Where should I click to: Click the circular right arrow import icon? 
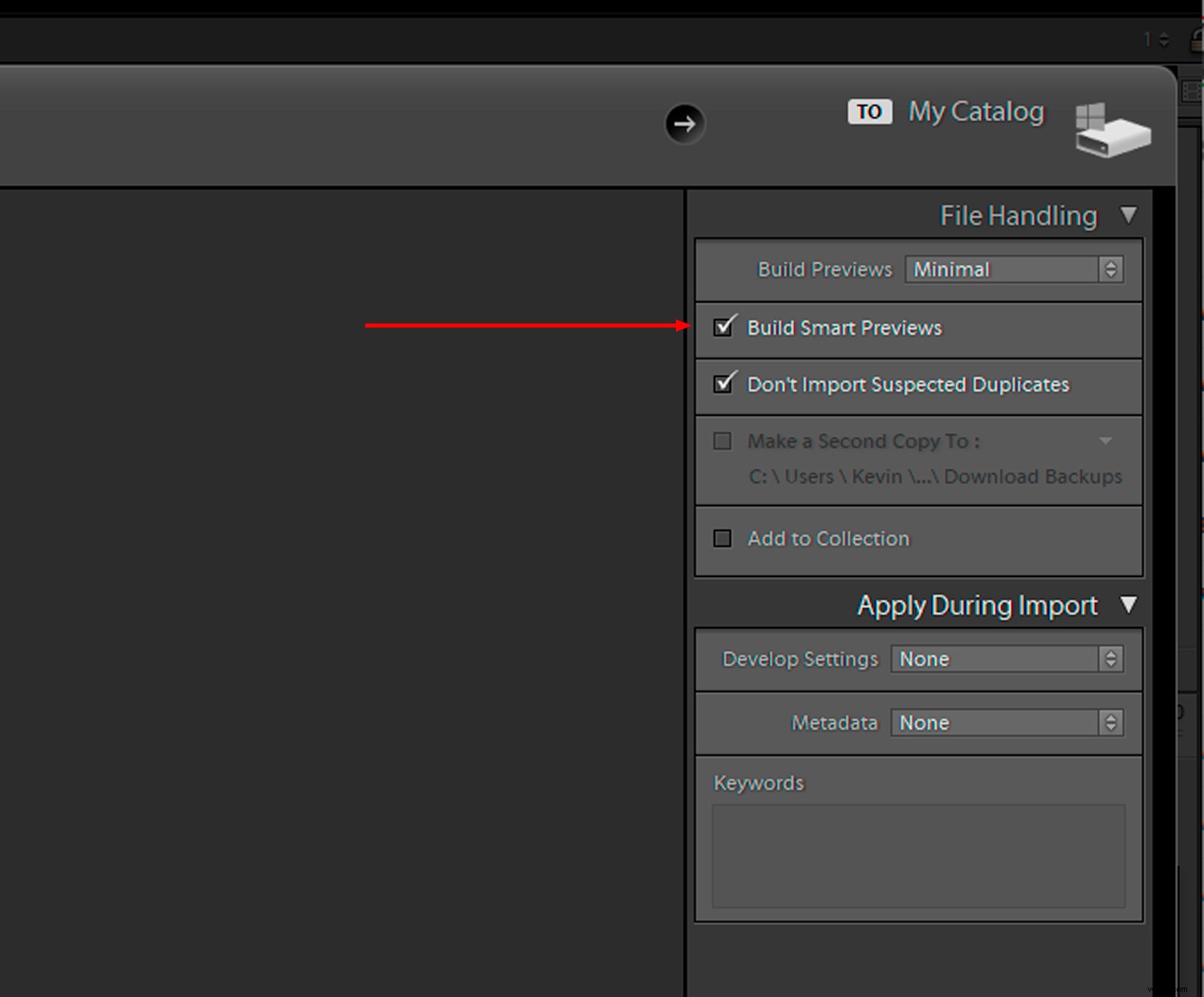(x=684, y=124)
